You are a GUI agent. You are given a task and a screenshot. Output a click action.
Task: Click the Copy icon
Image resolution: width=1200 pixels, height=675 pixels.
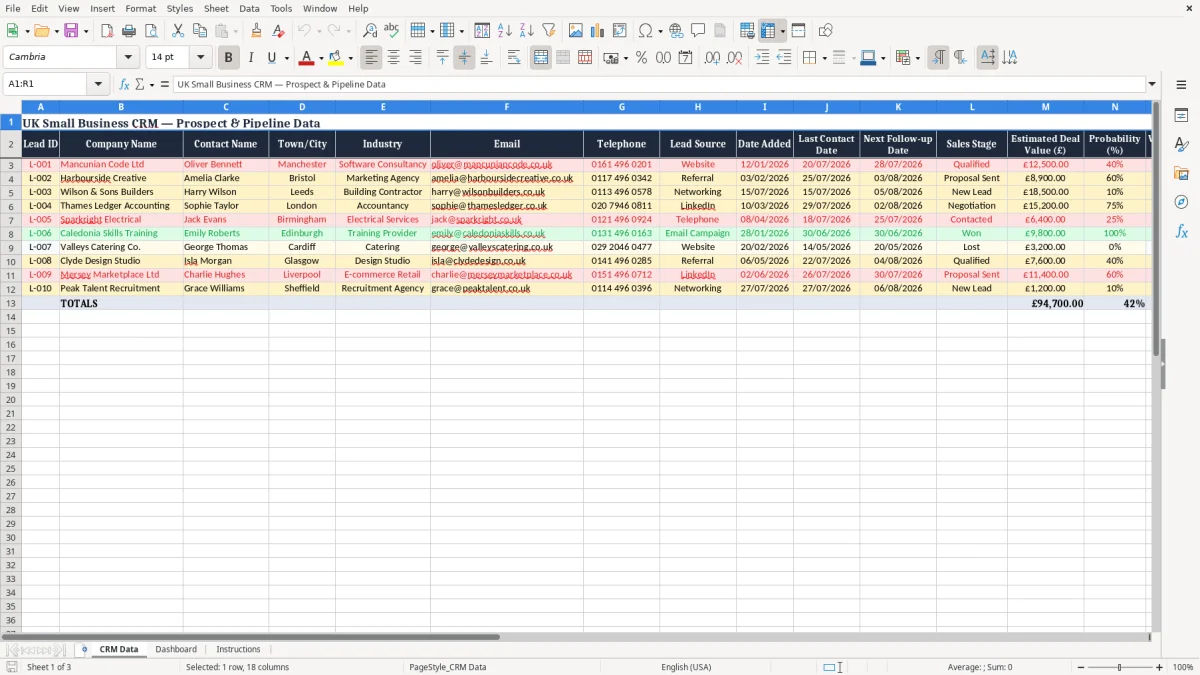pyautogui.click(x=200, y=31)
